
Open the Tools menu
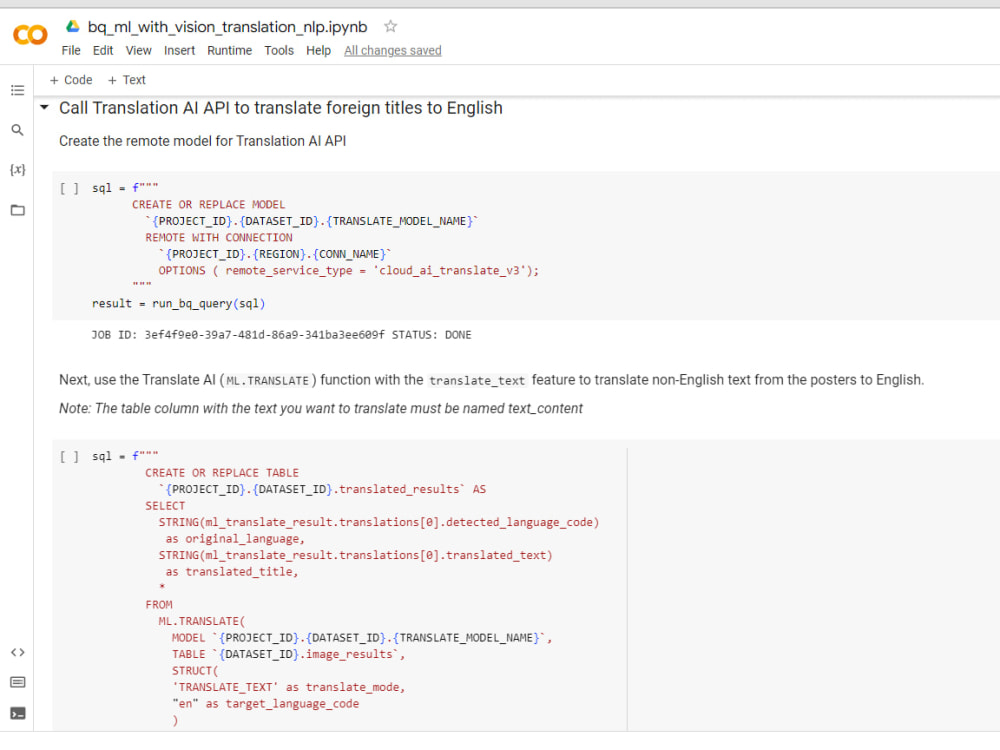(x=279, y=50)
